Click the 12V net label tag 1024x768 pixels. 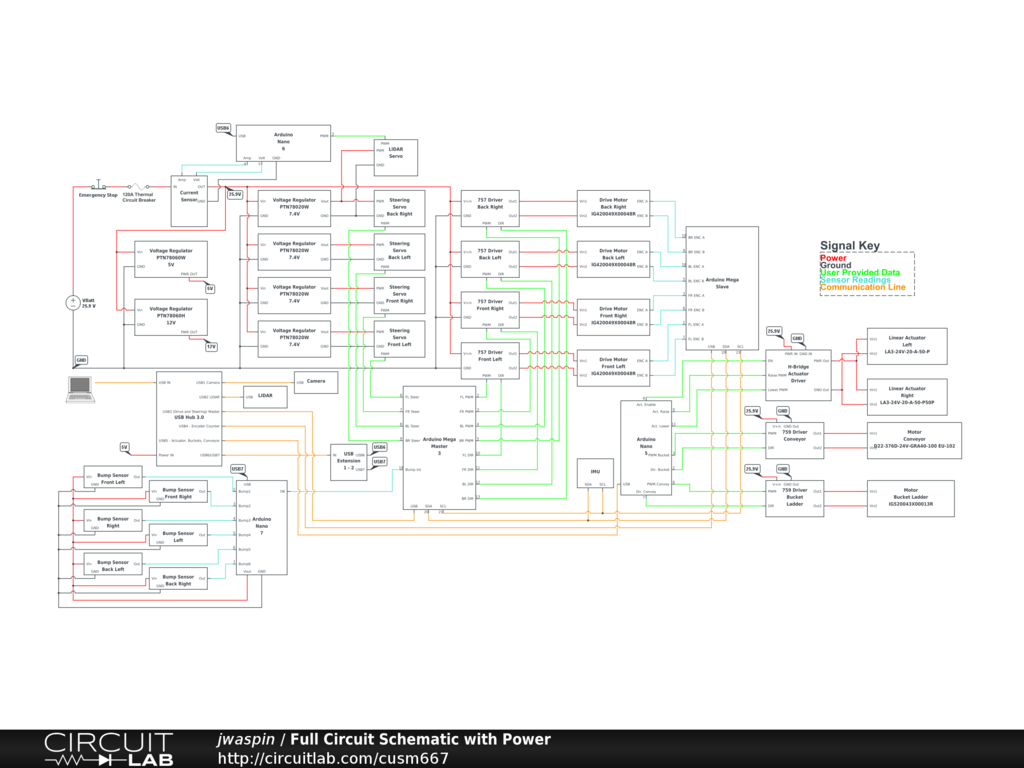point(211,346)
